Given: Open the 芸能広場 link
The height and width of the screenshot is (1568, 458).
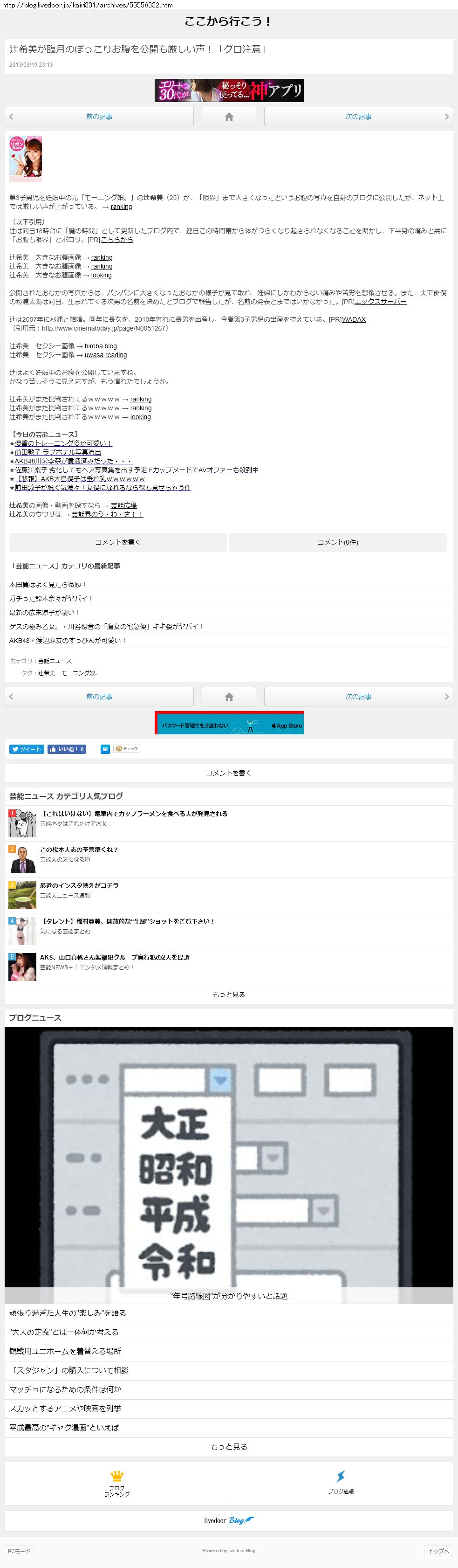Looking at the screenshot, I should click(x=123, y=506).
